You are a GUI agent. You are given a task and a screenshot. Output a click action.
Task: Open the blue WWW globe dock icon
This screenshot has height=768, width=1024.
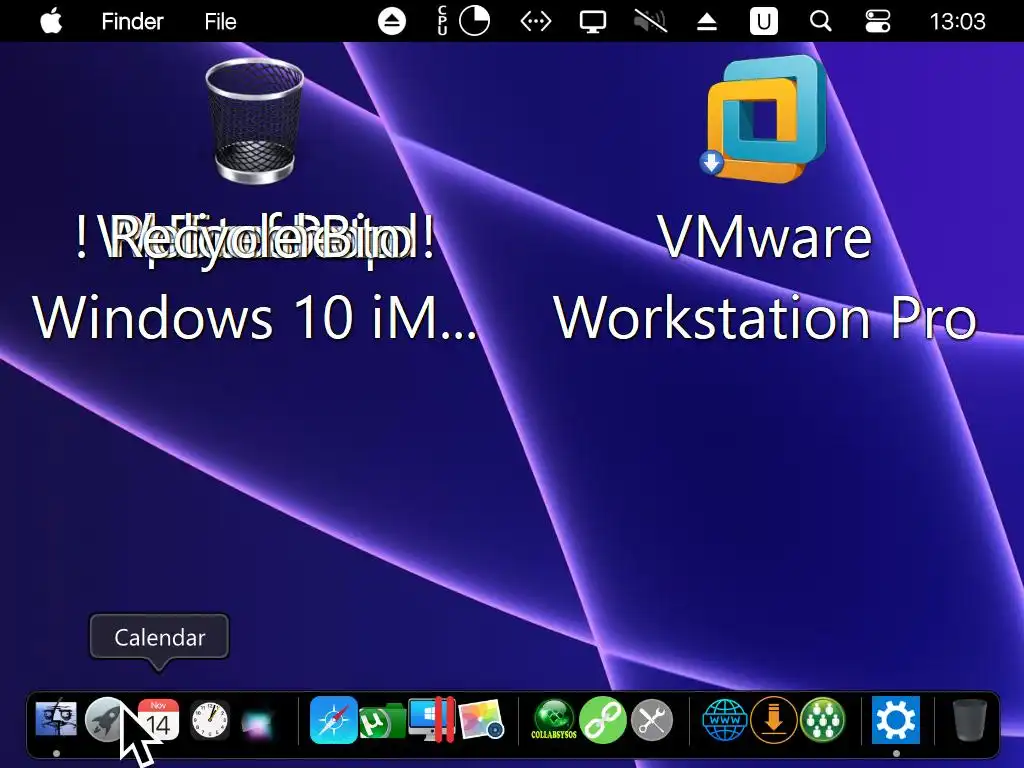click(x=725, y=720)
